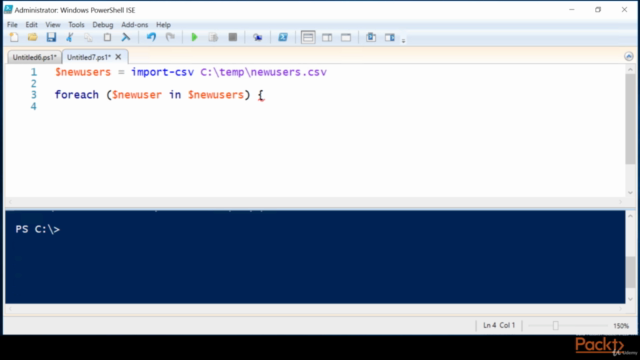Image resolution: width=640 pixels, height=360 pixels.
Task: Click console pane scroll down arrow
Action: point(630,299)
